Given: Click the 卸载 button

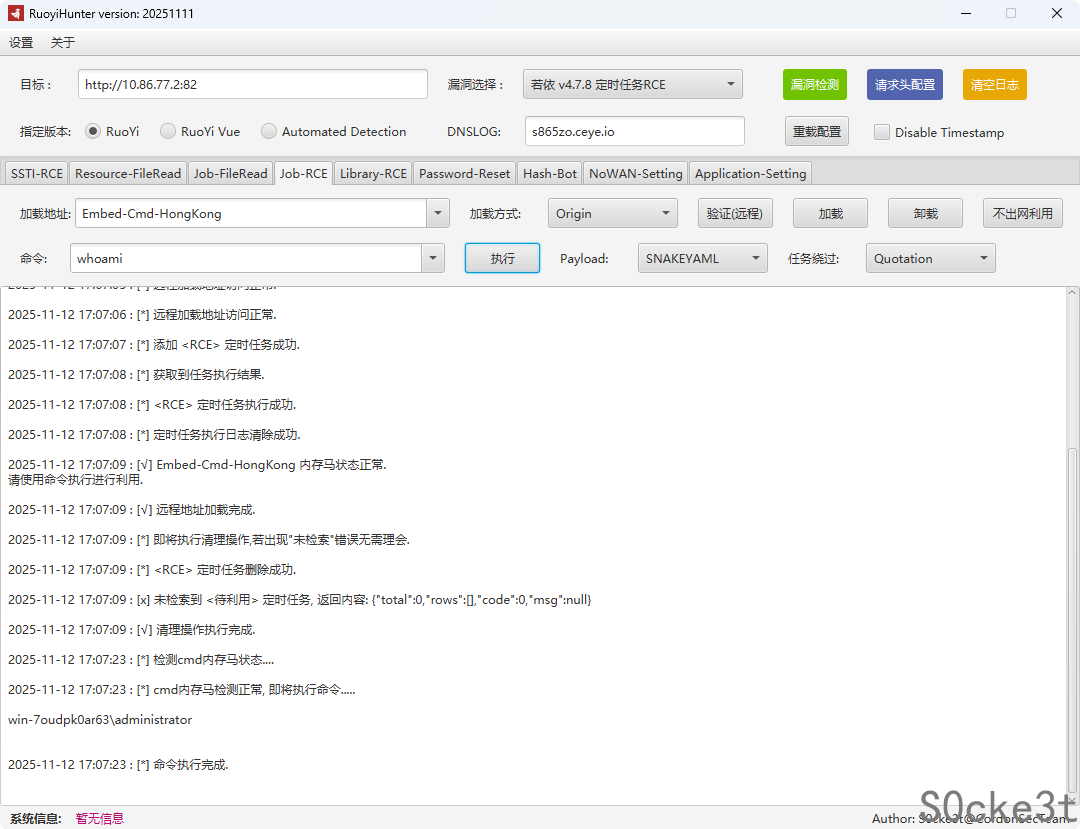Looking at the screenshot, I should click(x=926, y=213).
